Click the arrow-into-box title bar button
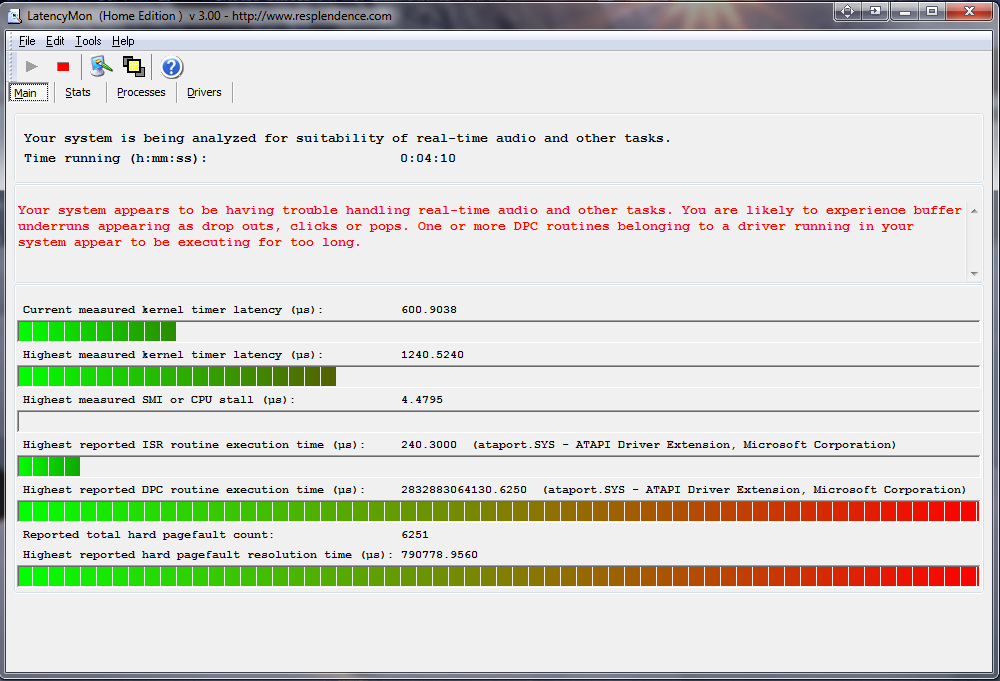This screenshot has width=1000, height=681. coord(875,11)
